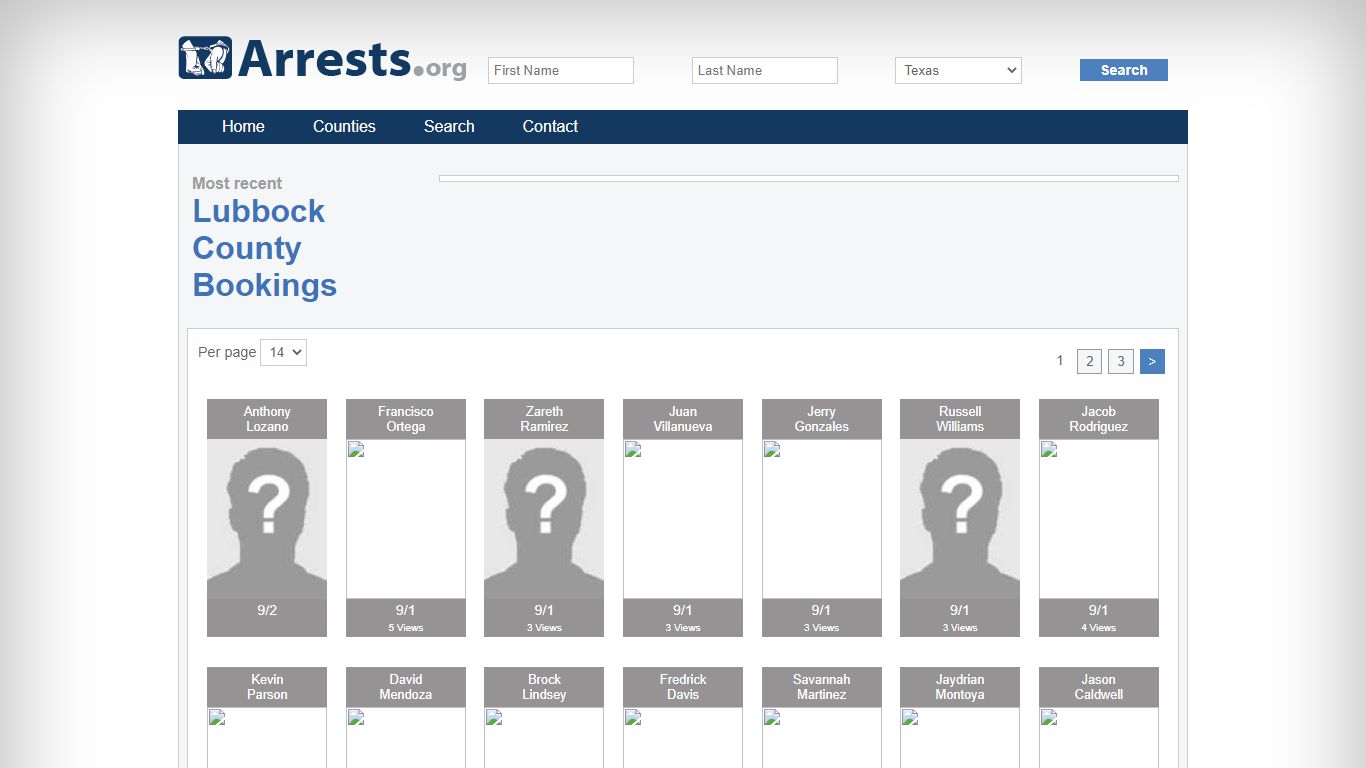Click the 3 Views count under Russell Williams
1366x768 pixels.
pos(960,628)
